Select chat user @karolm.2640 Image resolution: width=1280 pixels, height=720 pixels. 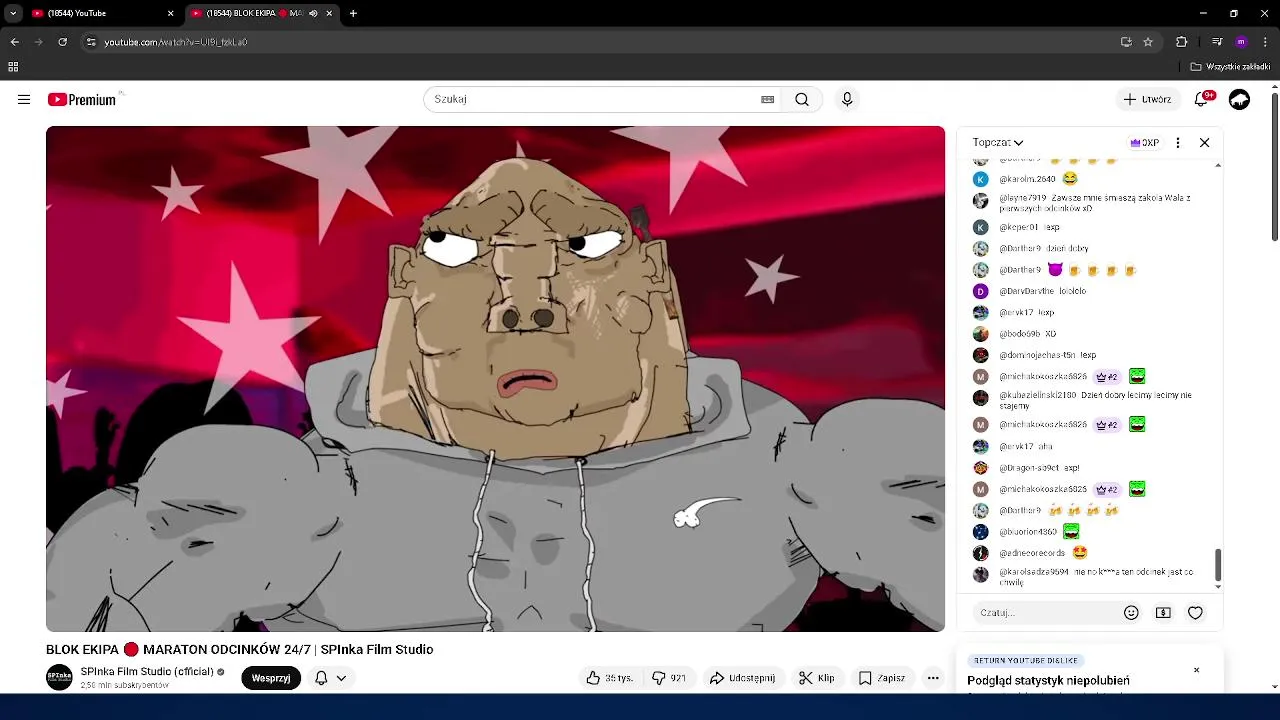pyautogui.click(x=1027, y=179)
